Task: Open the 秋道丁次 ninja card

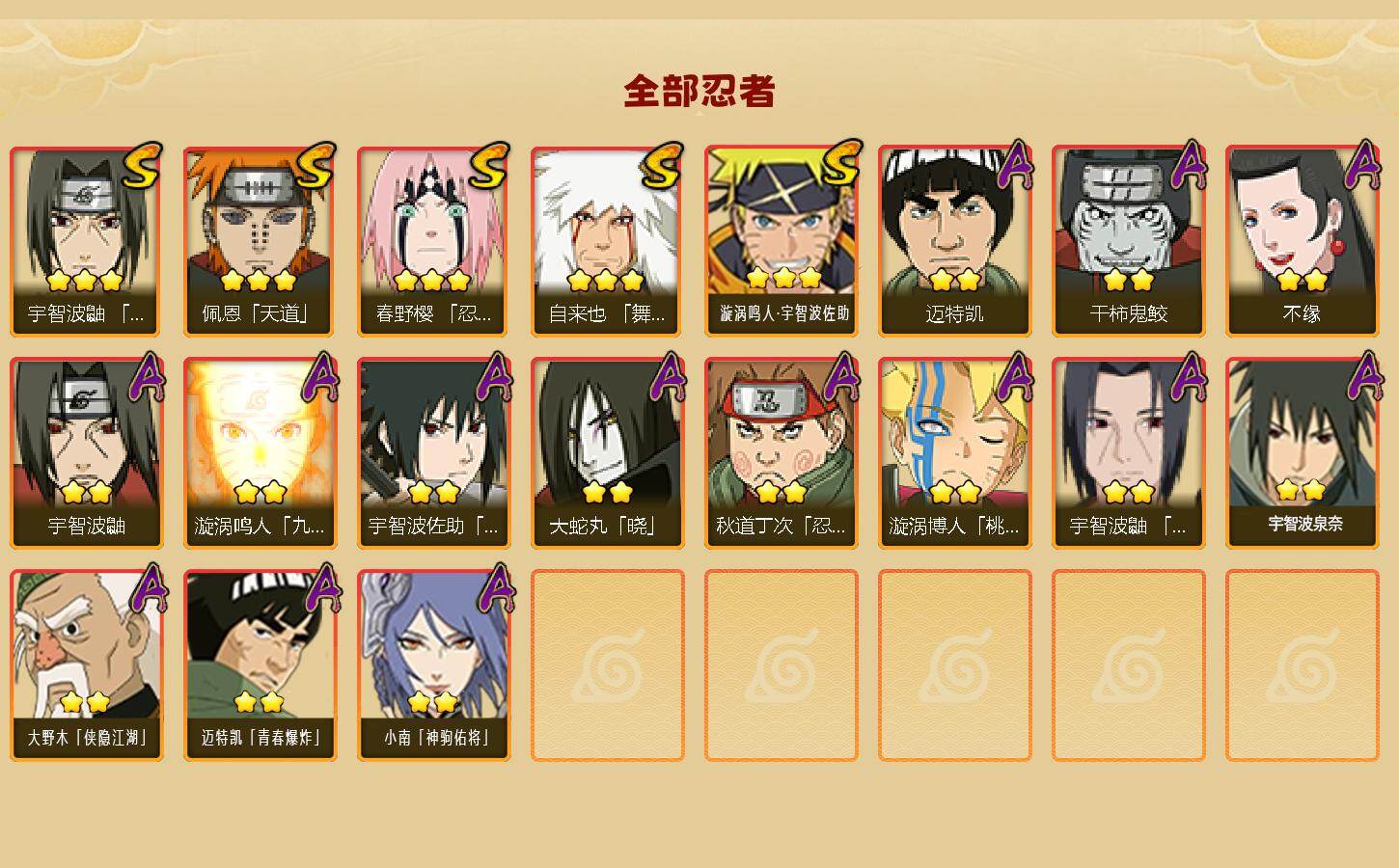Action: pyautogui.click(x=781, y=453)
